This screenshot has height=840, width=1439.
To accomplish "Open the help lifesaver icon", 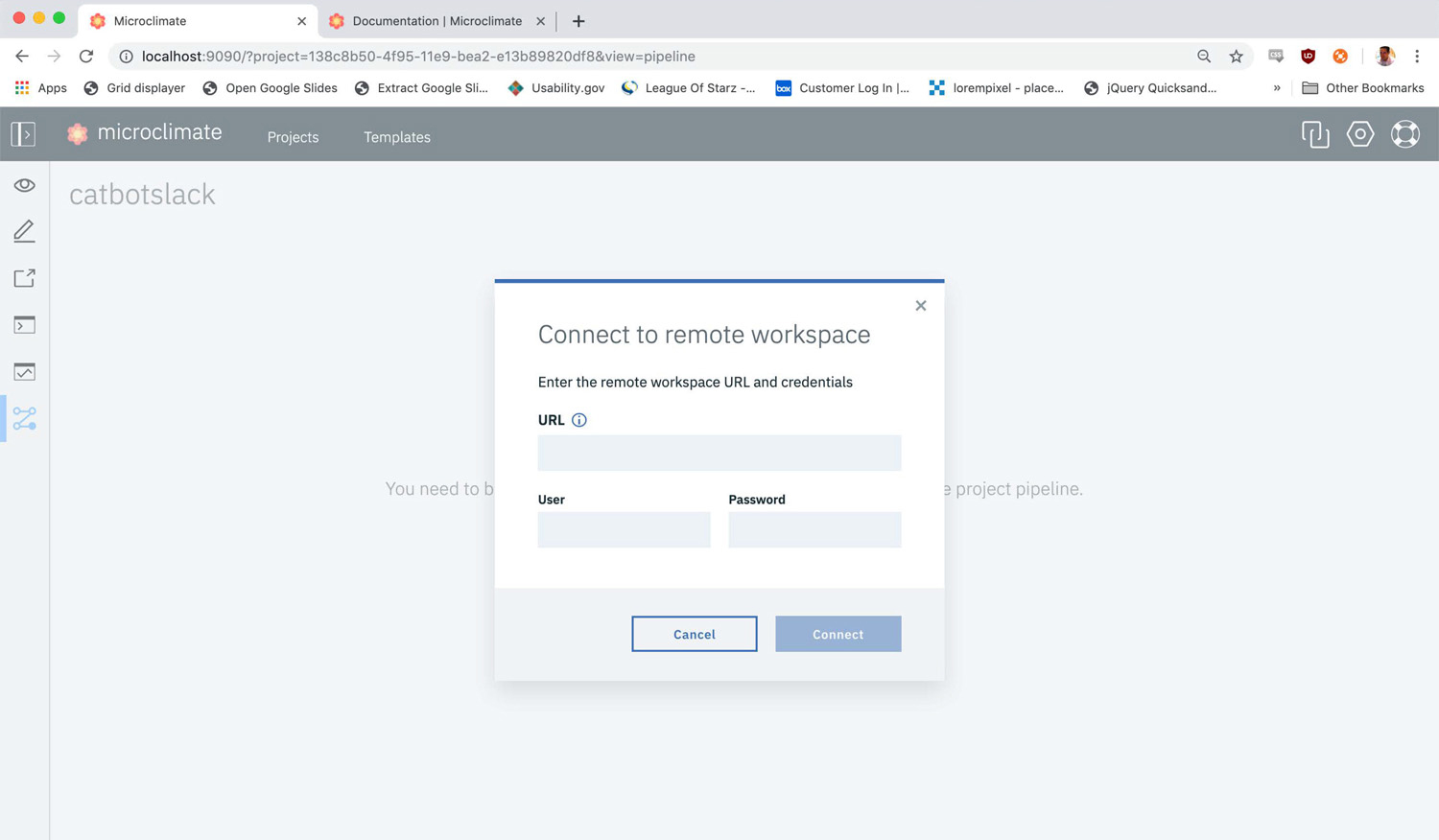I will tap(1404, 134).
